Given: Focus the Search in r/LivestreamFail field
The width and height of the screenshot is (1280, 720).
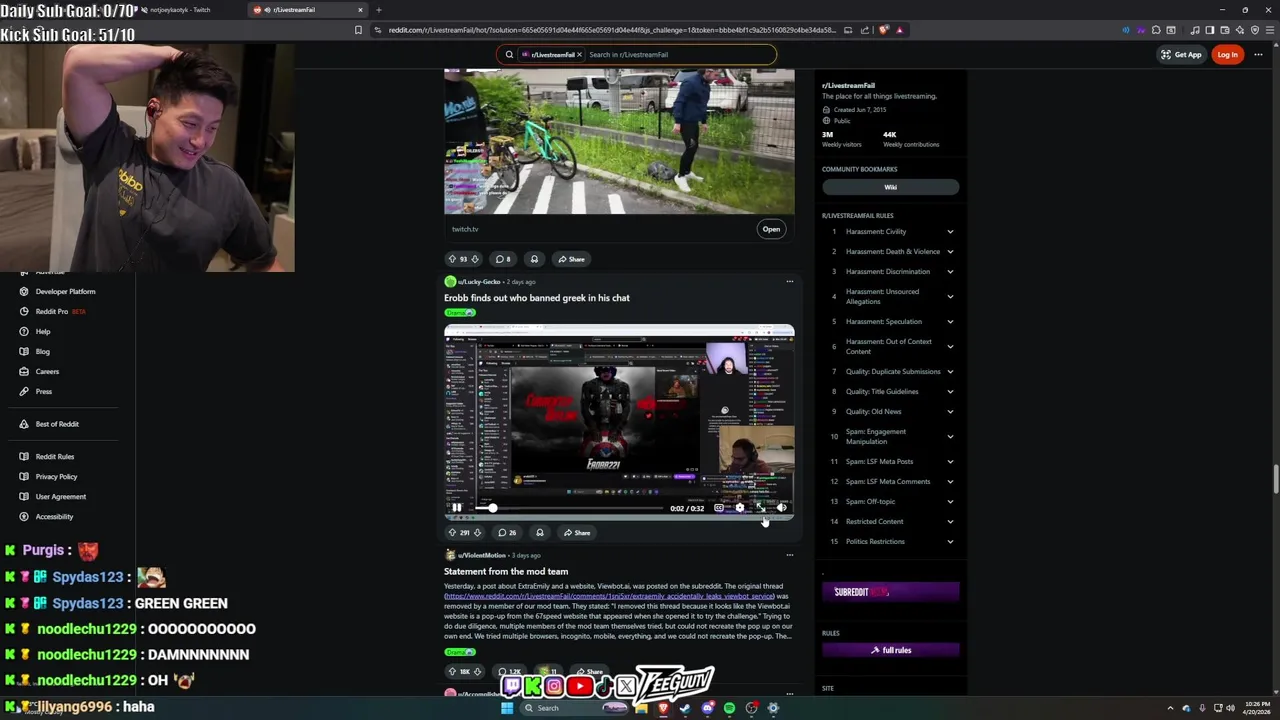Looking at the screenshot, I should (x=678, y=55).
